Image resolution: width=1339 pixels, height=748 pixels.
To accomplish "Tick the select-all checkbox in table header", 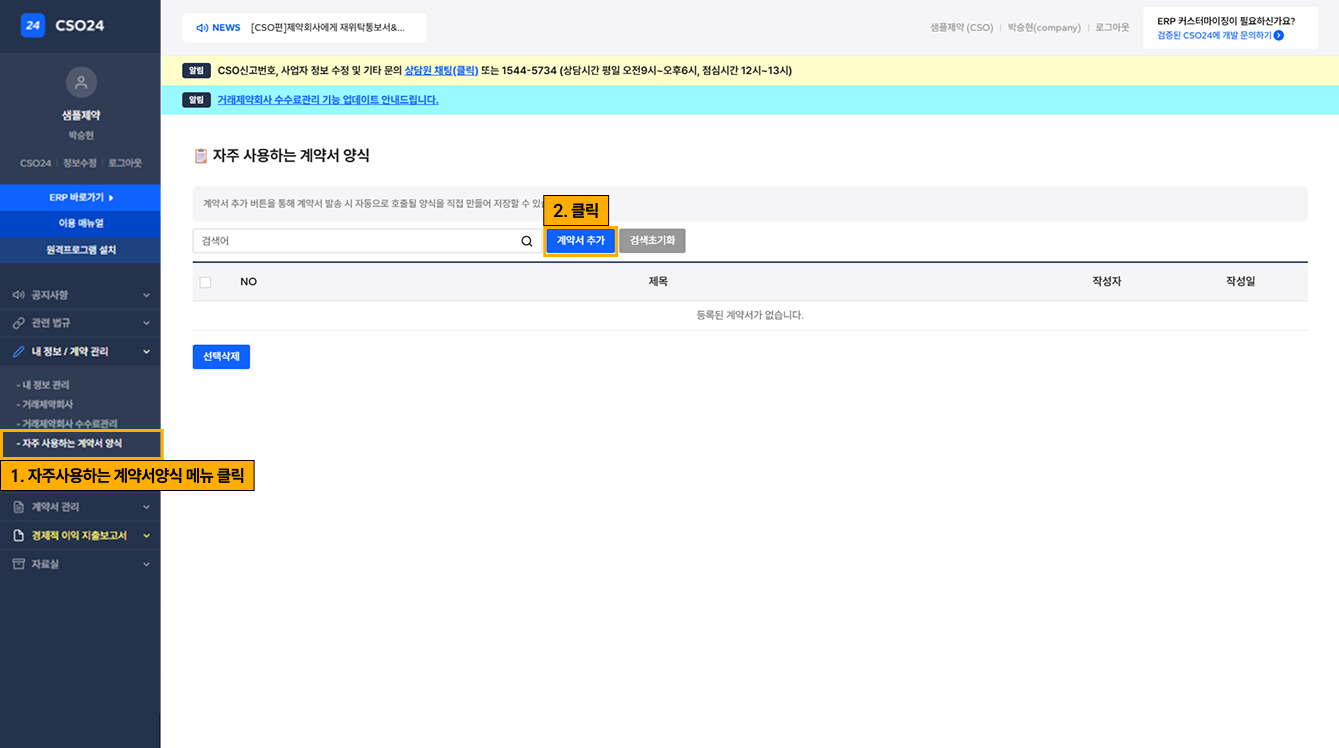I will [205, 282].
